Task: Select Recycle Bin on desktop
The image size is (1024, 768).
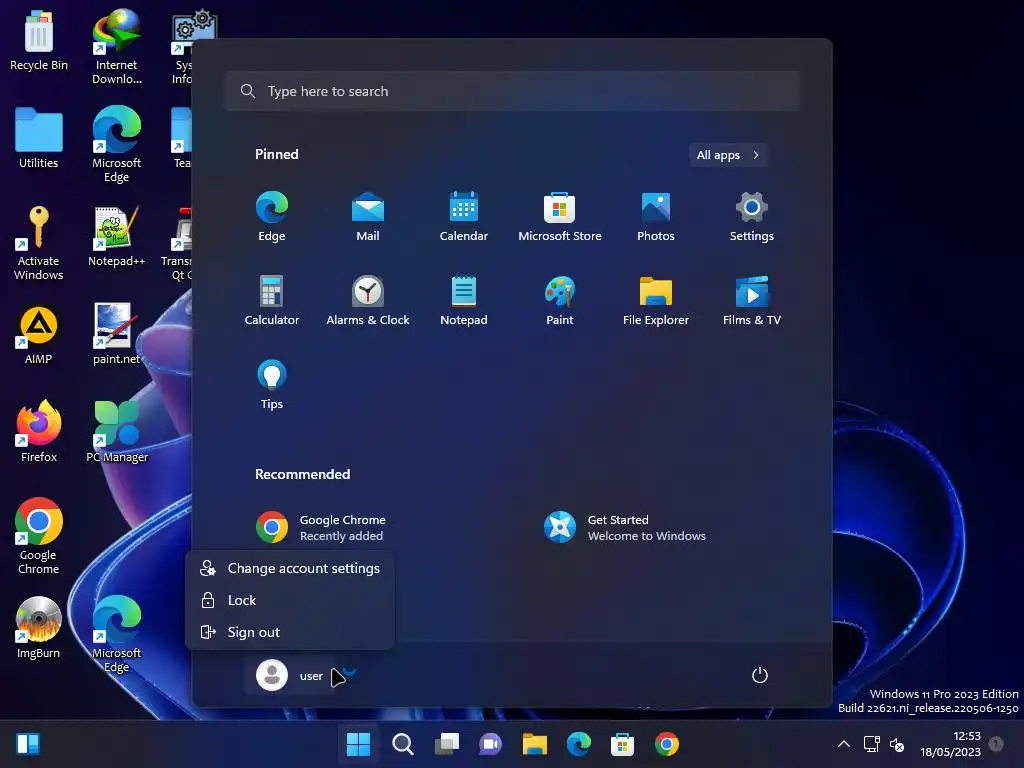Action: click(x=39, y=40)
